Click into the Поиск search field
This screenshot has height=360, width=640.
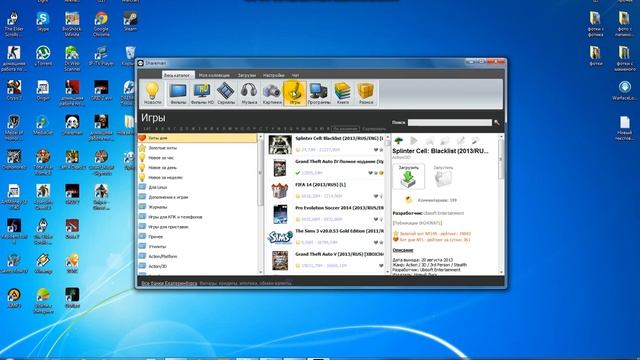coord(450,122)
